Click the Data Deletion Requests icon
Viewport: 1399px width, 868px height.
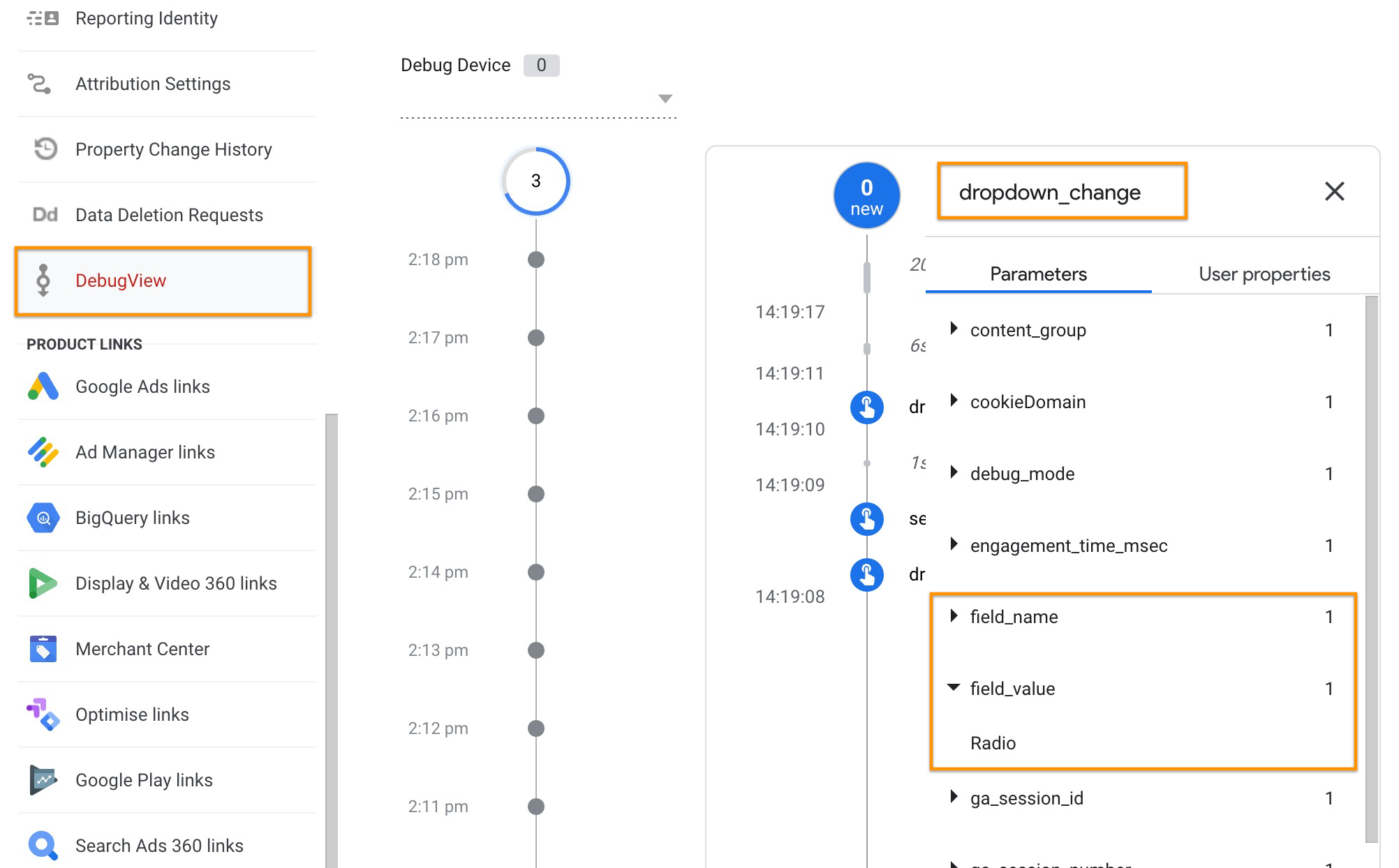tap(43, 215)
